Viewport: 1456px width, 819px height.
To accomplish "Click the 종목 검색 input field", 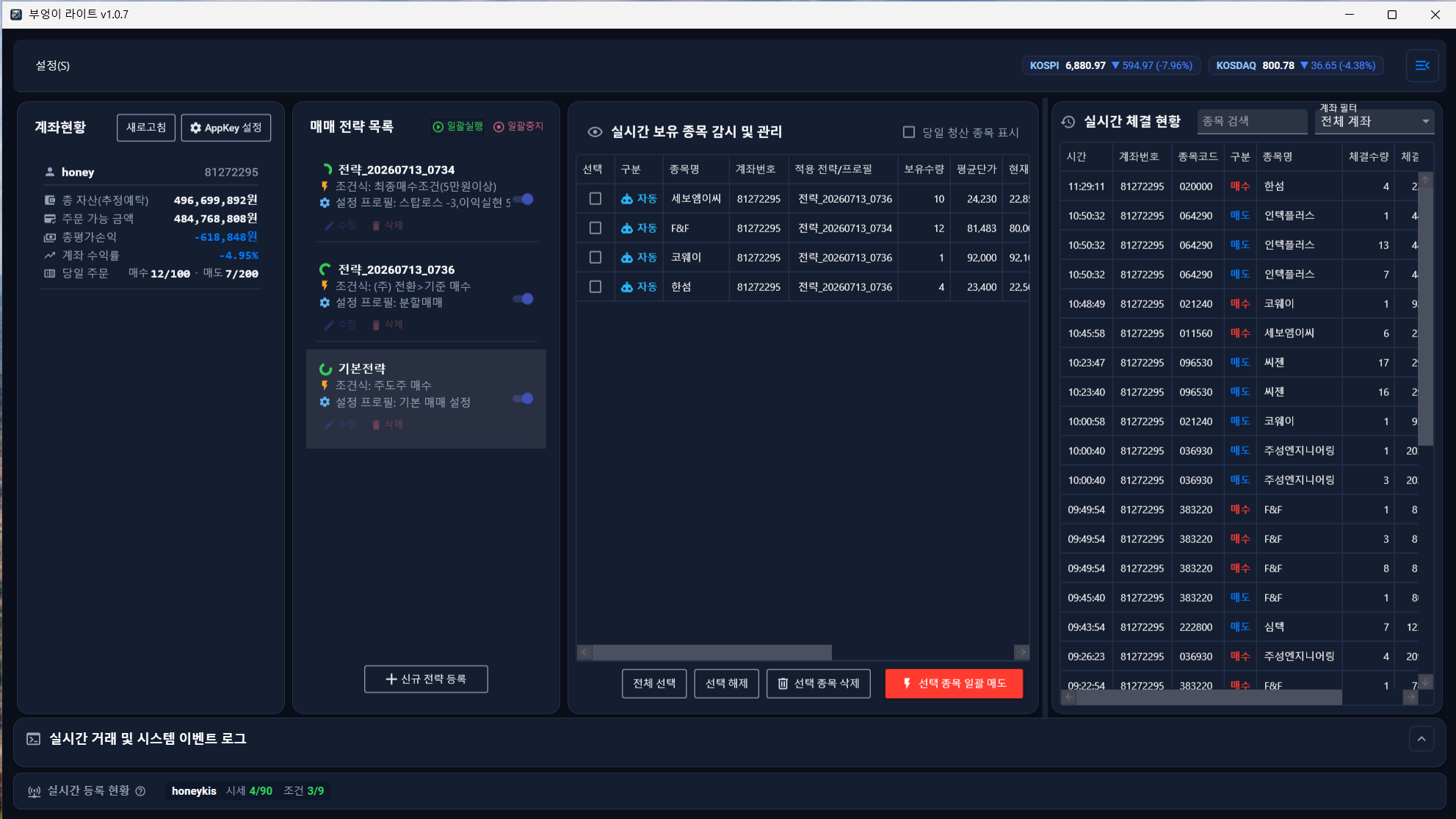I will [1252, 122].
